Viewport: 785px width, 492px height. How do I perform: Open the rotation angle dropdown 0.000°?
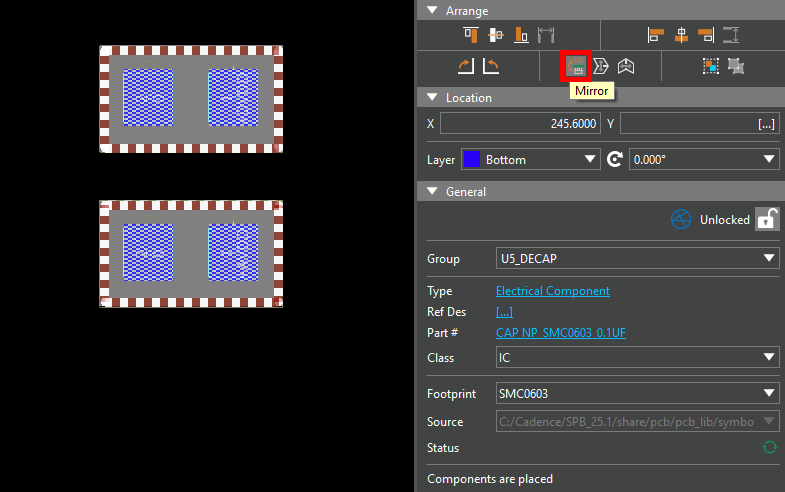(704, 160)
